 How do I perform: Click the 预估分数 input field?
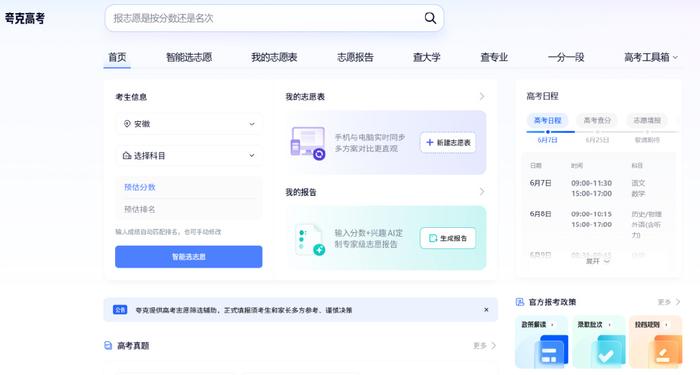tap(189, 187)
